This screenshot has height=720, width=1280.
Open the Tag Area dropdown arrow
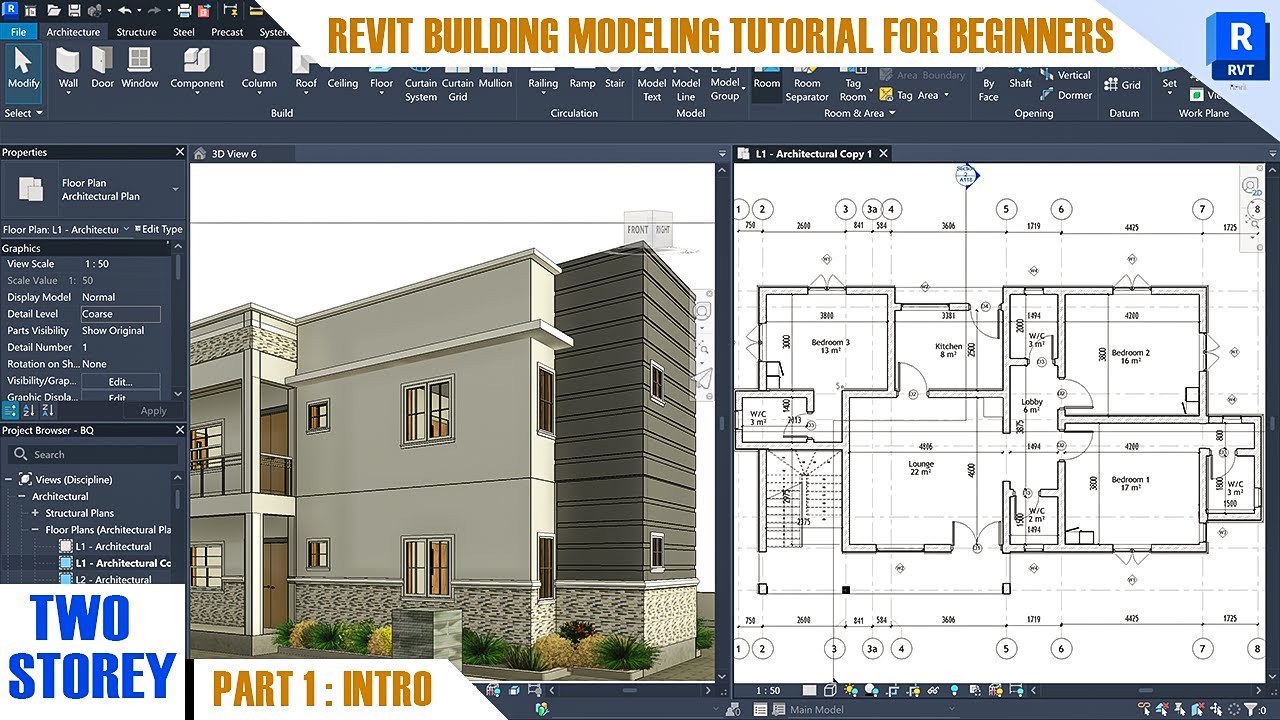[946, 95]
